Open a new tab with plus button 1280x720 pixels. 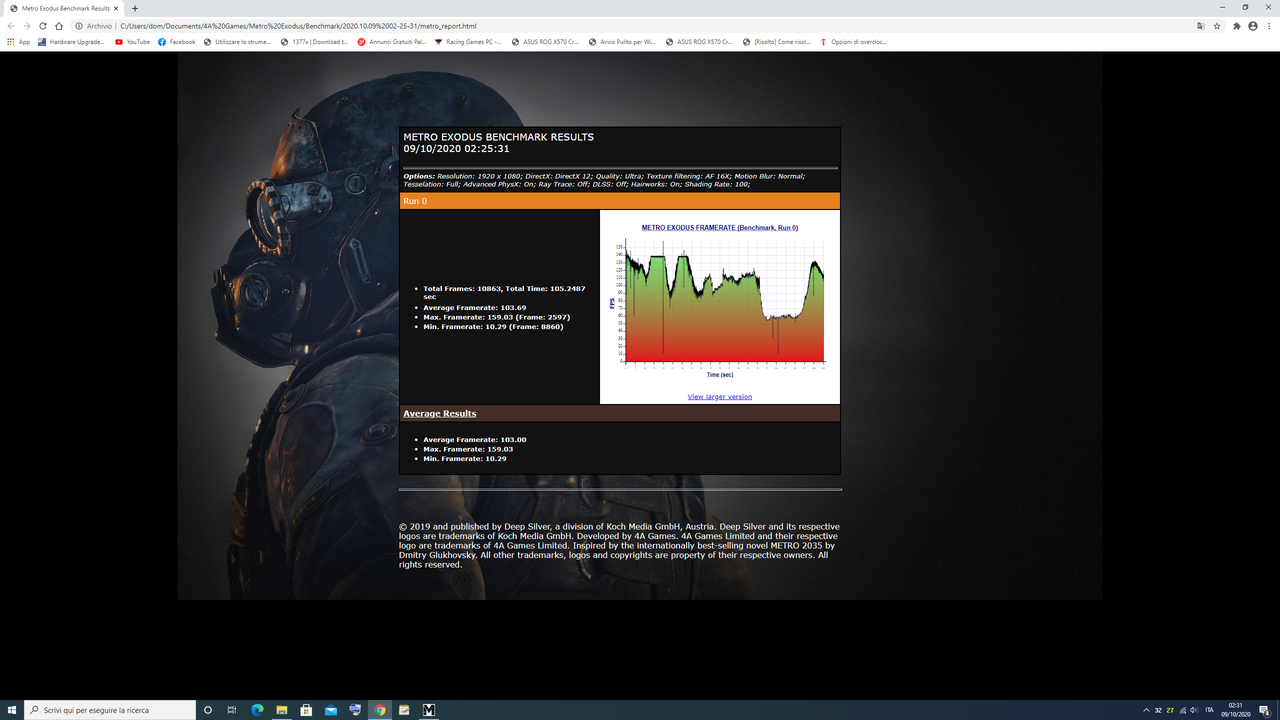click(134, 8)
